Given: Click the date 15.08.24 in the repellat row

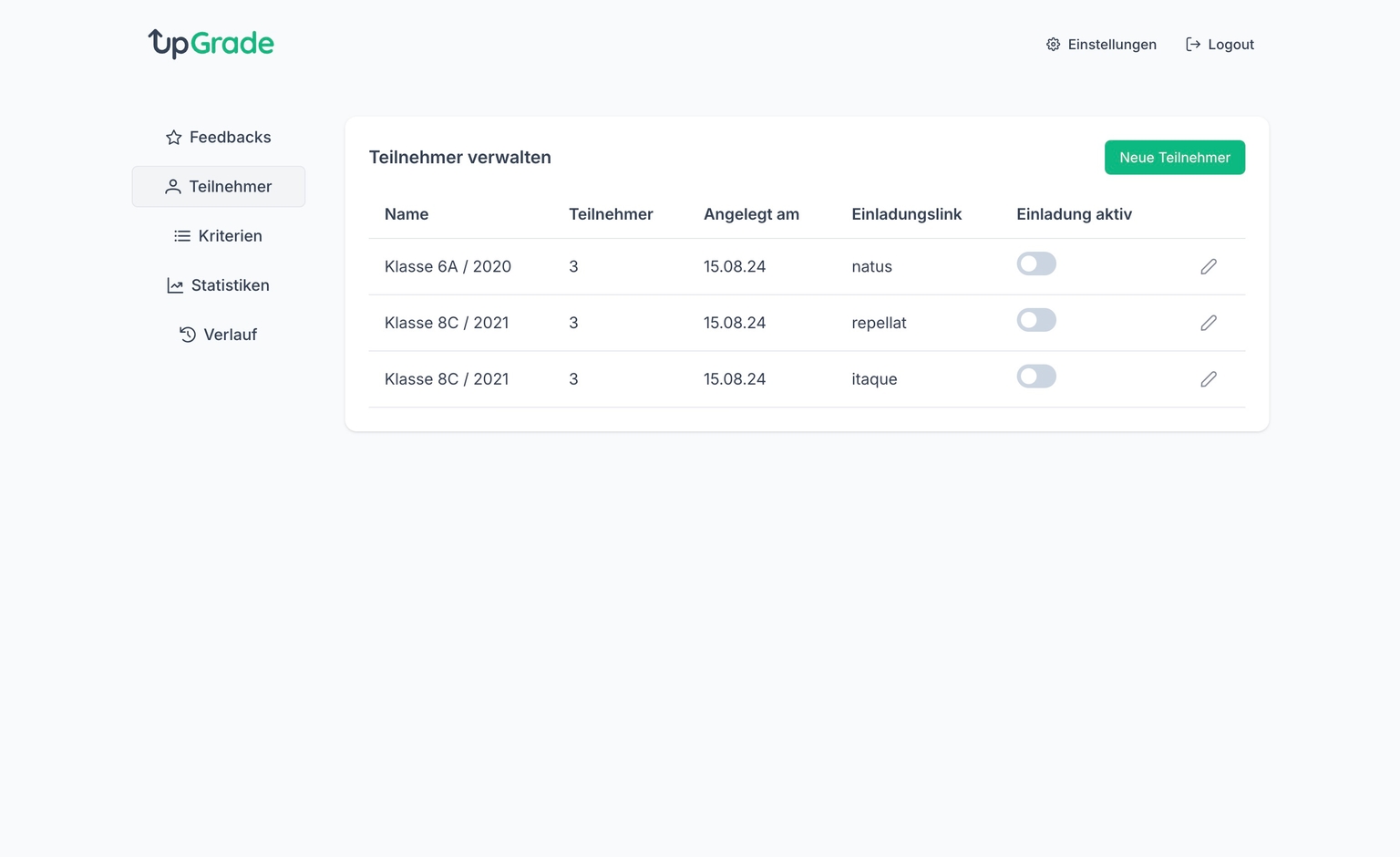Looking at the screenshot, I should pos(735,323).
